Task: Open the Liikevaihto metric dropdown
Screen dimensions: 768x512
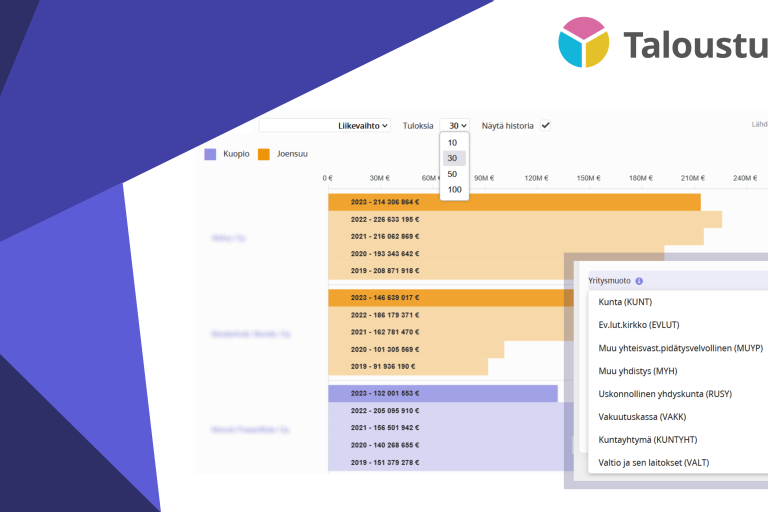Action: (325, 126)
